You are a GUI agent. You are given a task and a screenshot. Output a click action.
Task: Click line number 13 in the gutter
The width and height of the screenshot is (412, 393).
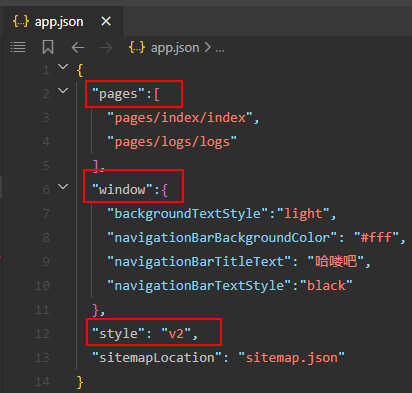coord(42,358)
